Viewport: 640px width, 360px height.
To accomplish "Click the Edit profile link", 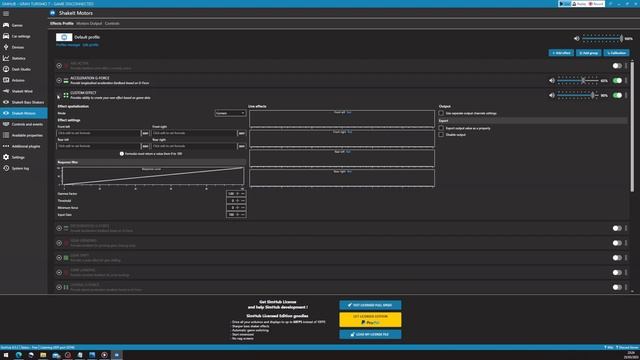I will (91, 45).
